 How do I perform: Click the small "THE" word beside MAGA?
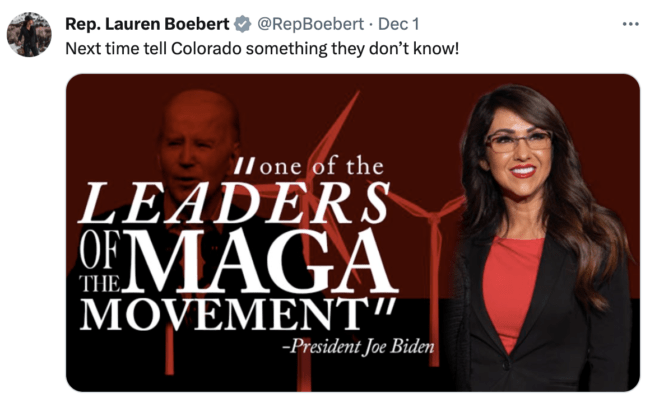(x=100, y=284)
